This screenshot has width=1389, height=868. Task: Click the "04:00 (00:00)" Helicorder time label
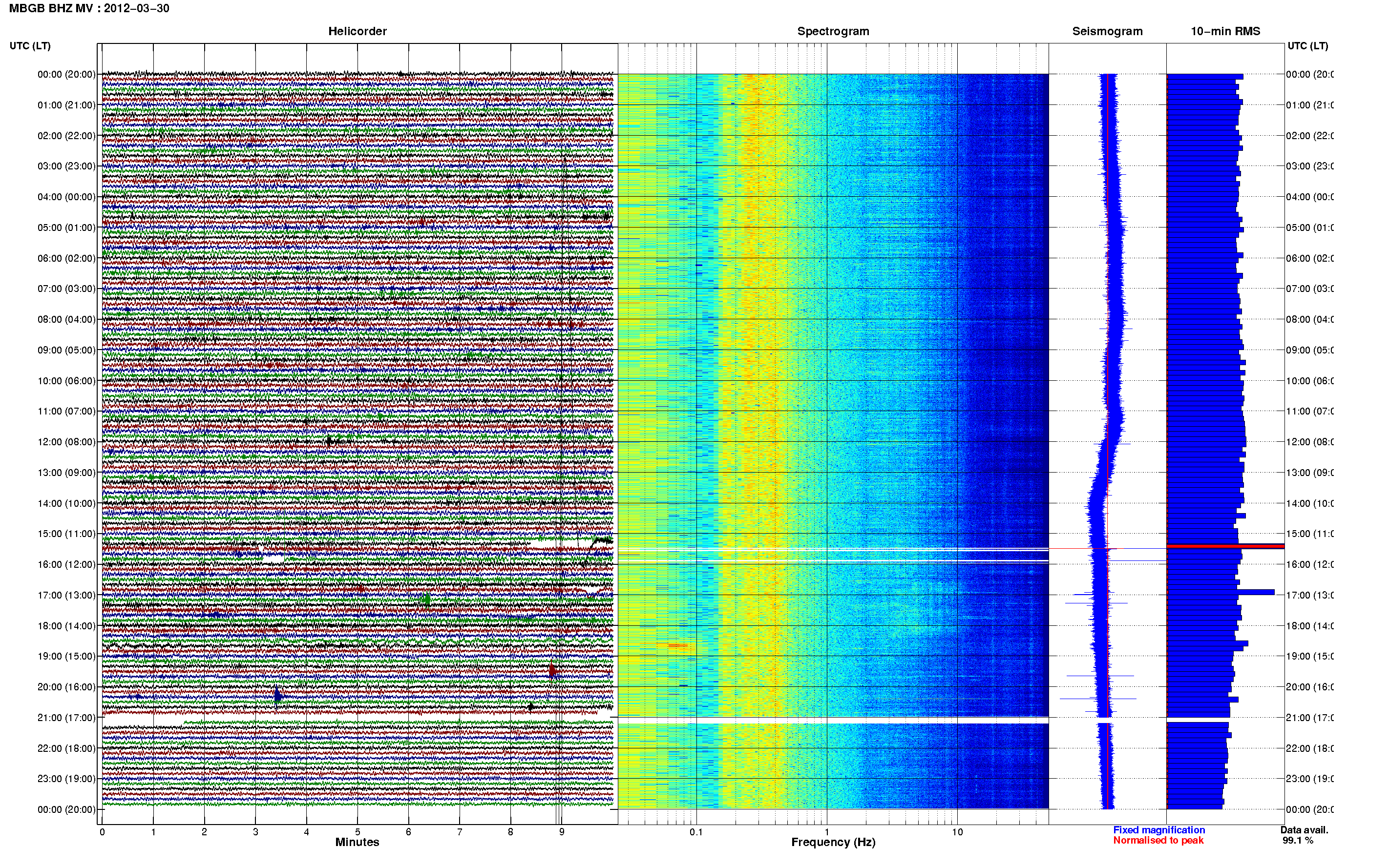(66, 197)
